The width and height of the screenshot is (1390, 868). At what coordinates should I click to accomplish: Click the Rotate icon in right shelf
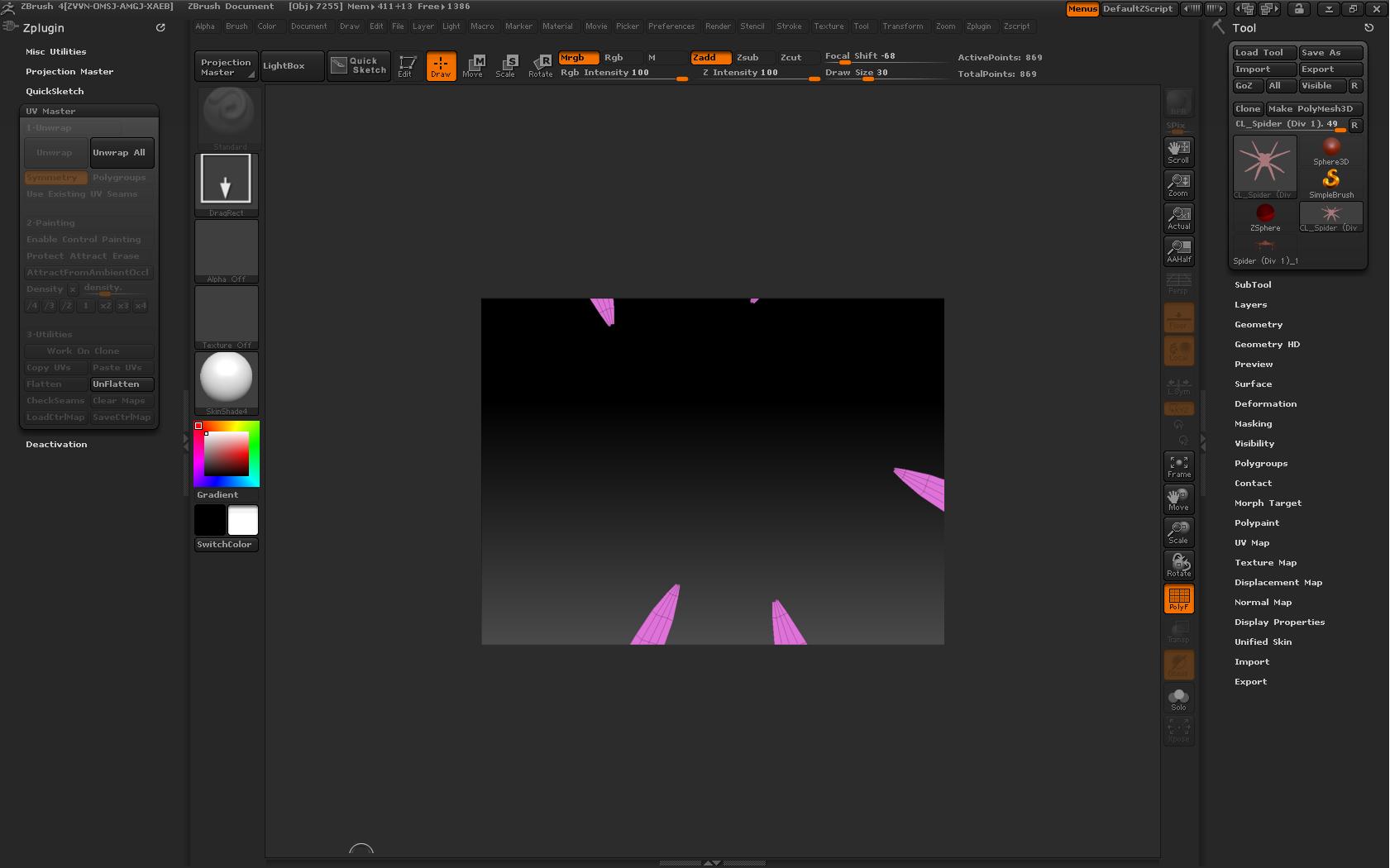tap(1179, 565)
